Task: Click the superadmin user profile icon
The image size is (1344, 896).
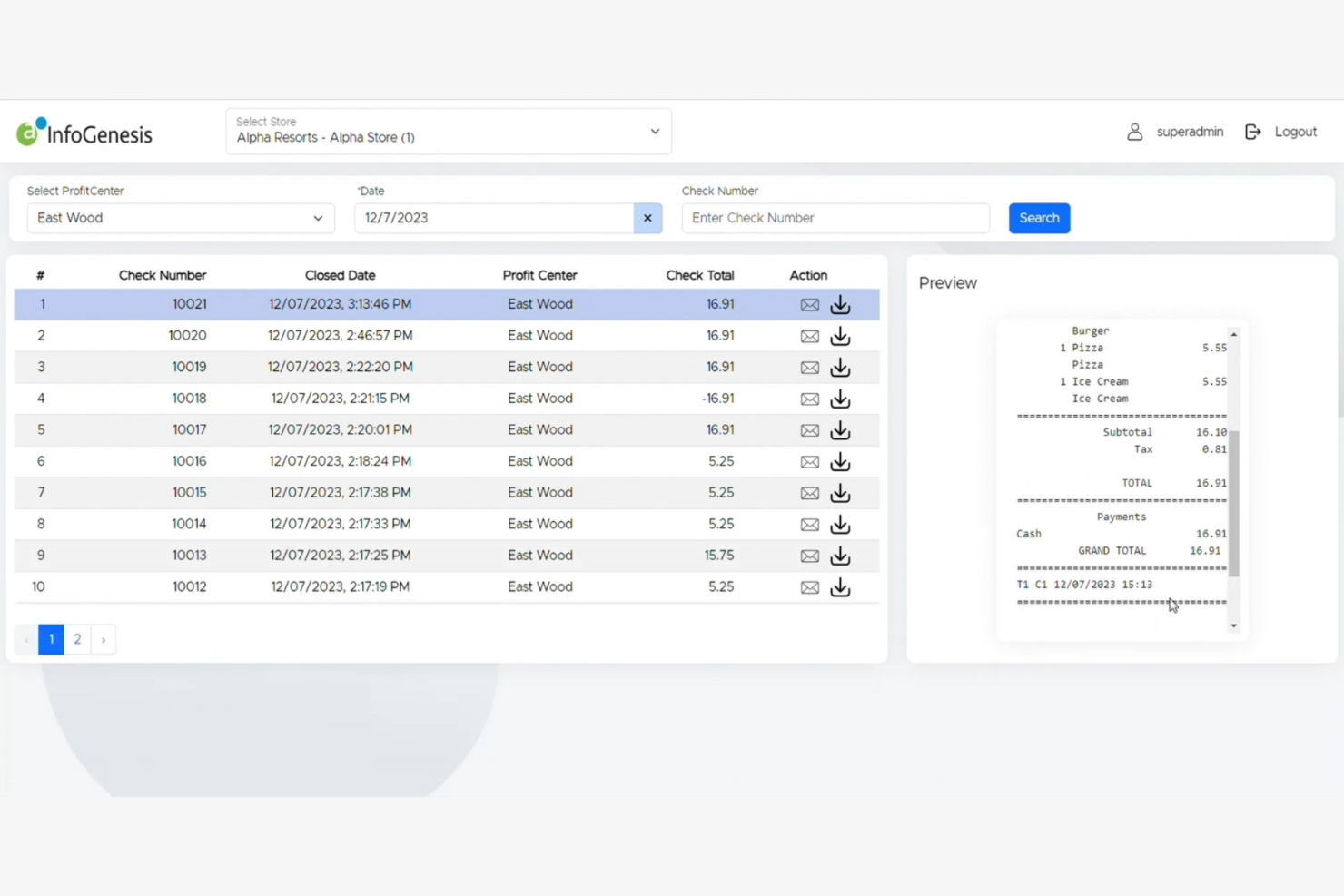Action: 1134,132
